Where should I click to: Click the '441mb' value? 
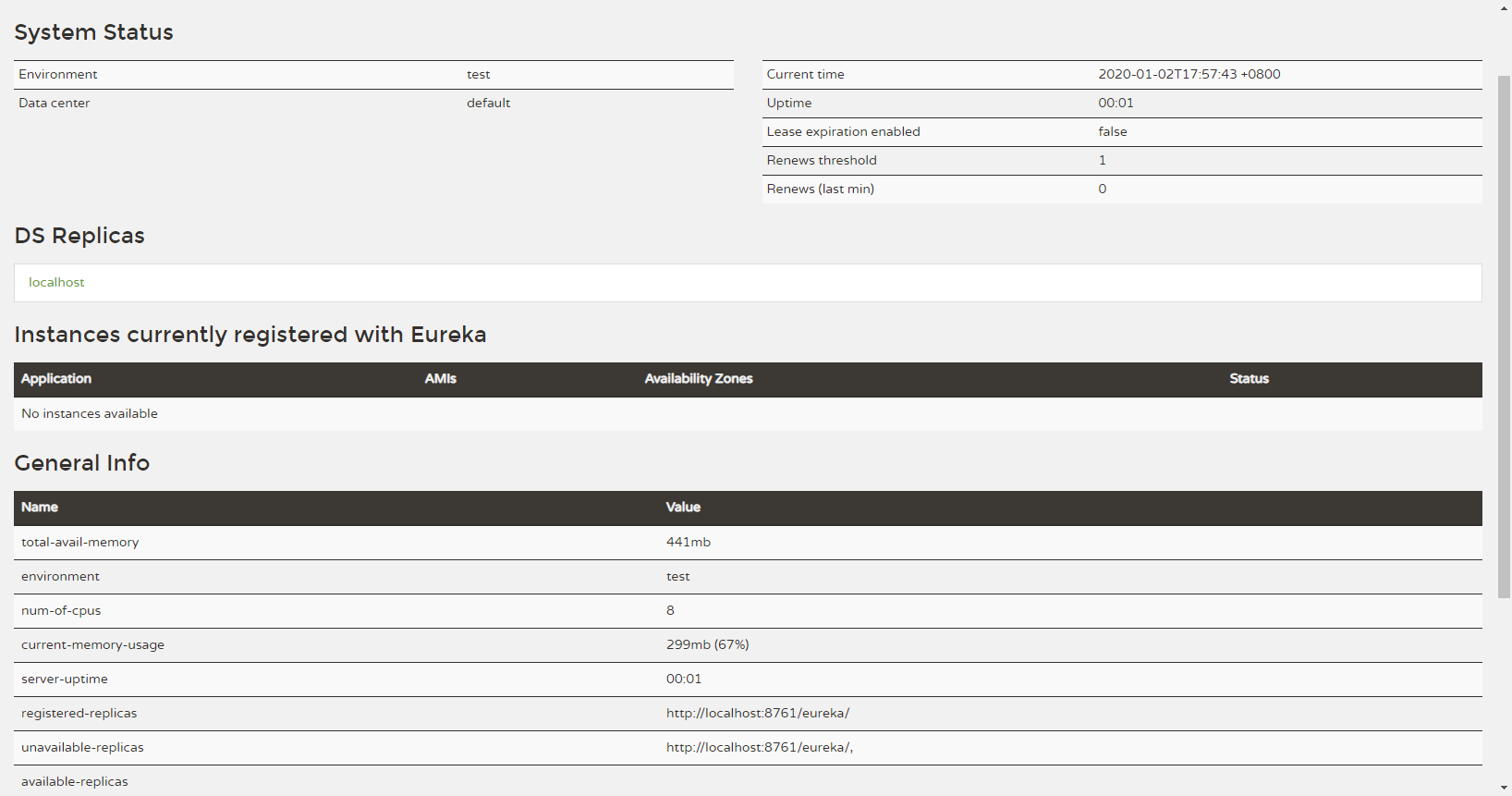coord(689,542)
